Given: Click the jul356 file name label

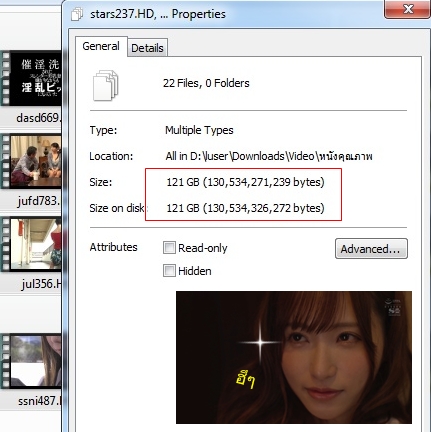Looking at the screenshot, I should [x=41, y=284].
